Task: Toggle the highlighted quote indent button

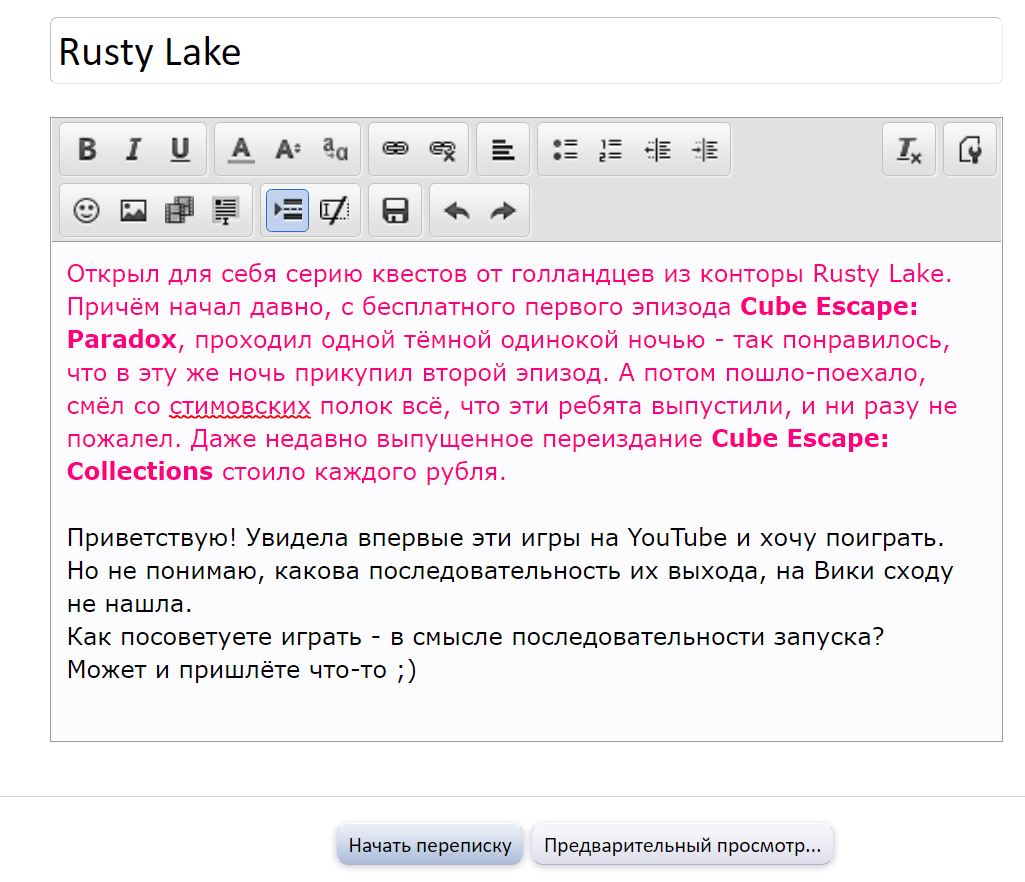Action: click(x=288, y=211)
